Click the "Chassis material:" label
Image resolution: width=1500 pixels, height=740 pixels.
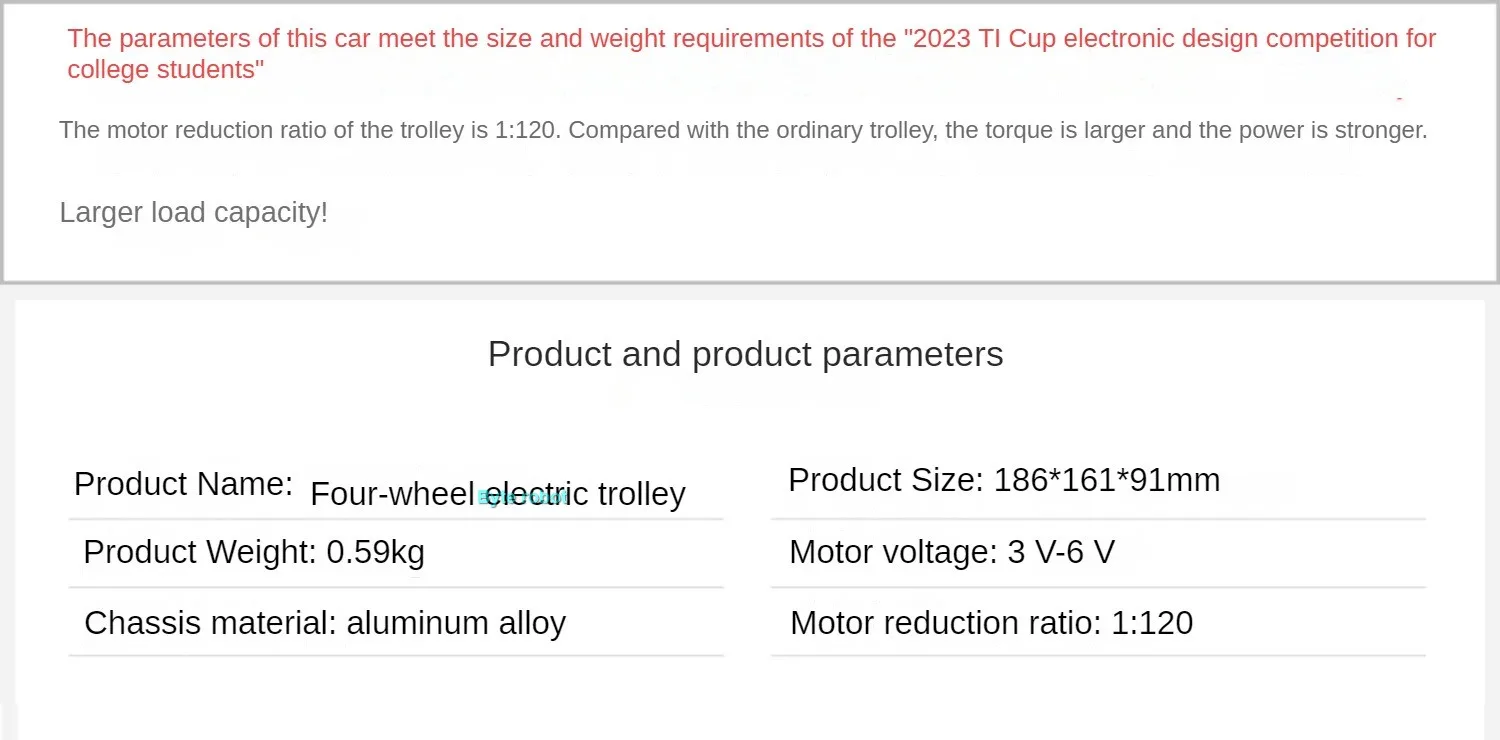pos(210,623)
